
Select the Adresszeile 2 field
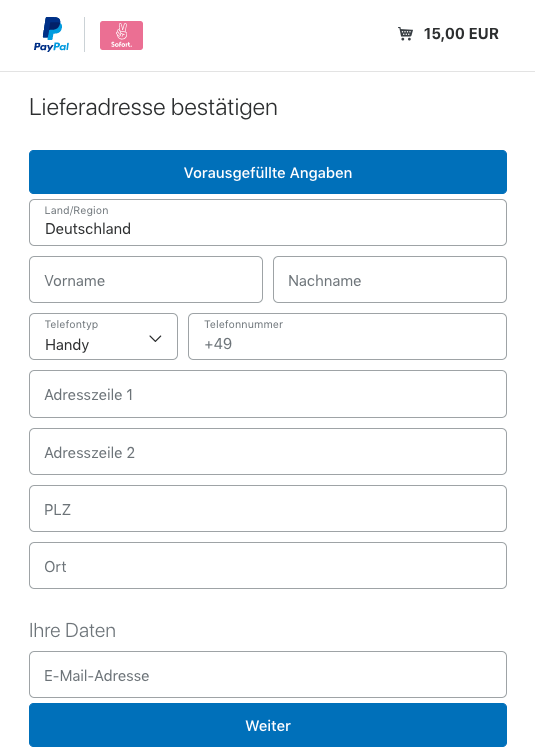268,452
